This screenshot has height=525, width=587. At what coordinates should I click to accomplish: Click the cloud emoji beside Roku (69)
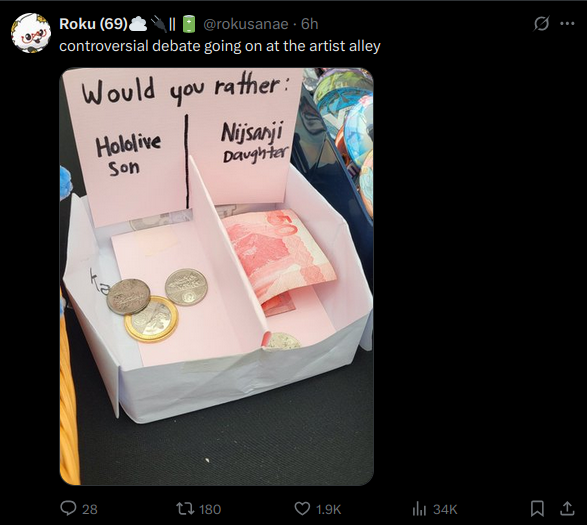coord(138,24)
